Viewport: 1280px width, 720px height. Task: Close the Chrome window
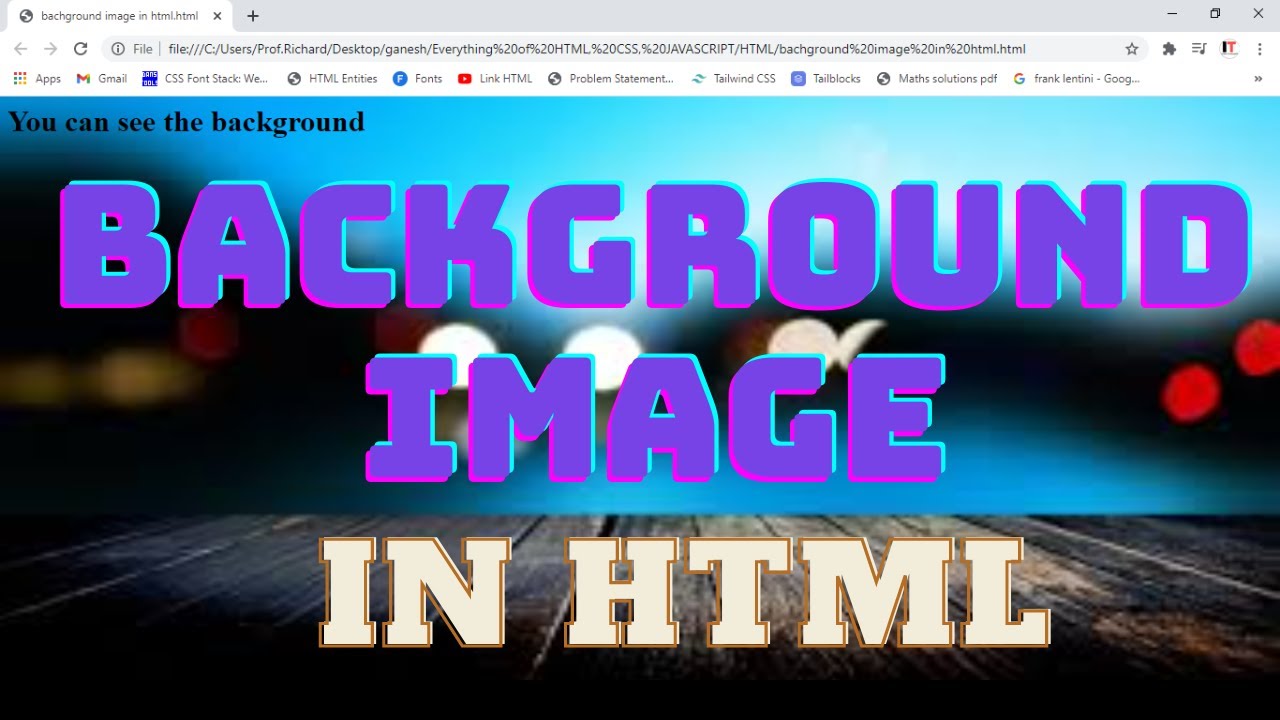[1258, 14]
